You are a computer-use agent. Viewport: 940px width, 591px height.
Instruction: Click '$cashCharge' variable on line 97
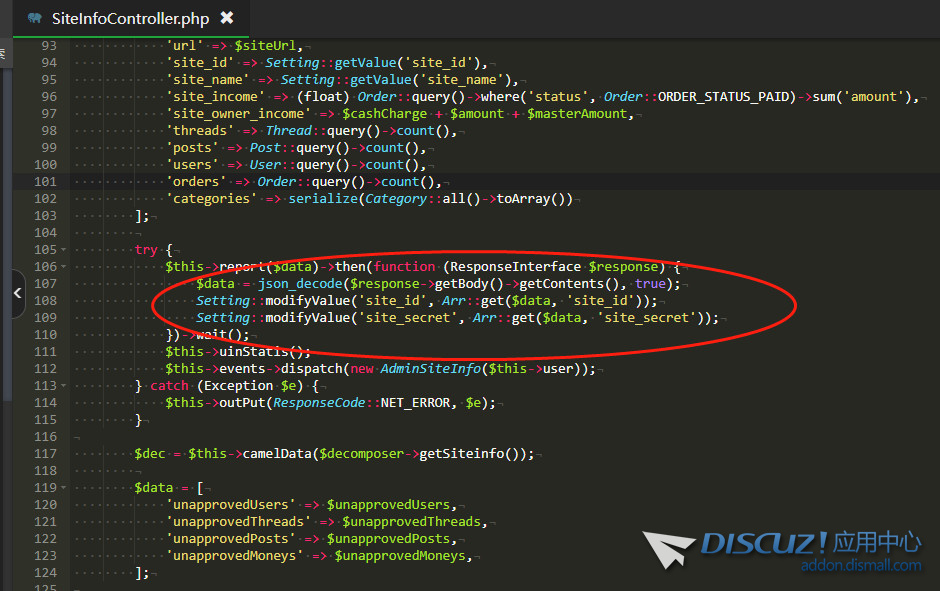pyautogui.click(x=385, y=114)
